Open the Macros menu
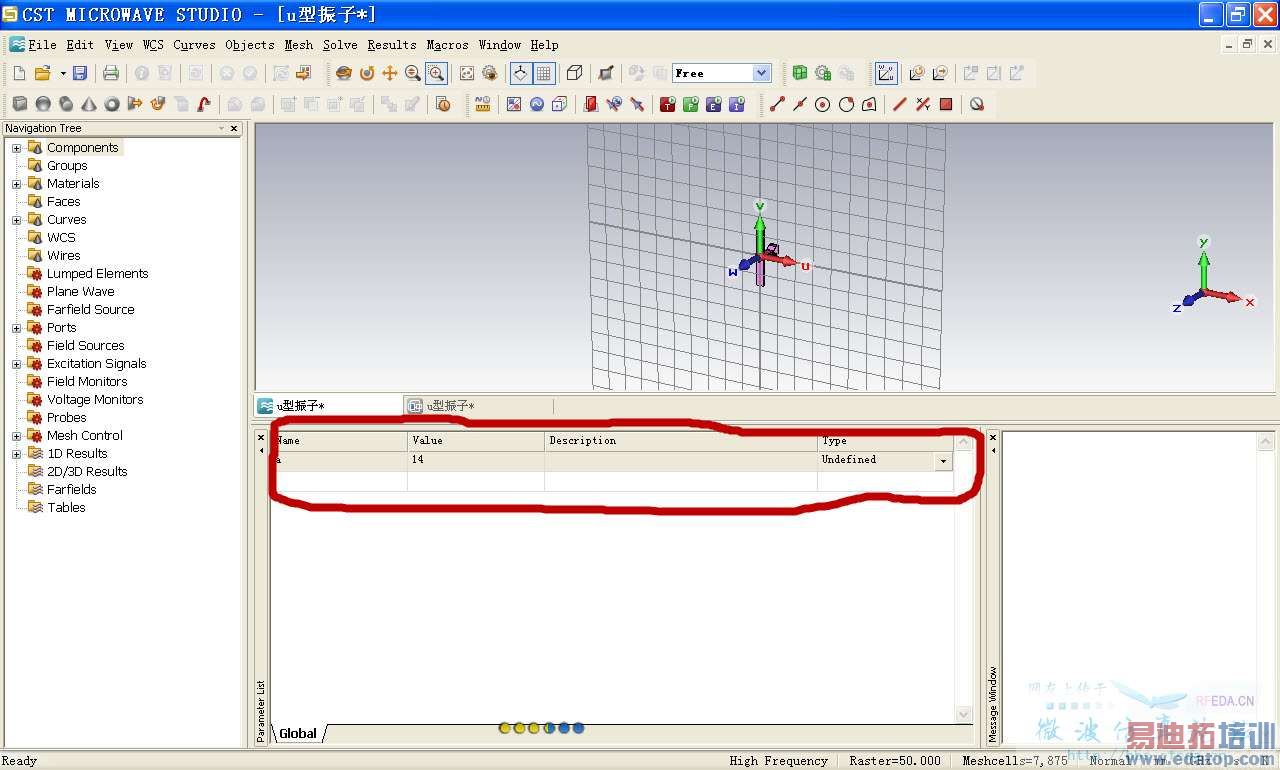Viewport: 1280px width, 770px height. [x=447, y=45]
